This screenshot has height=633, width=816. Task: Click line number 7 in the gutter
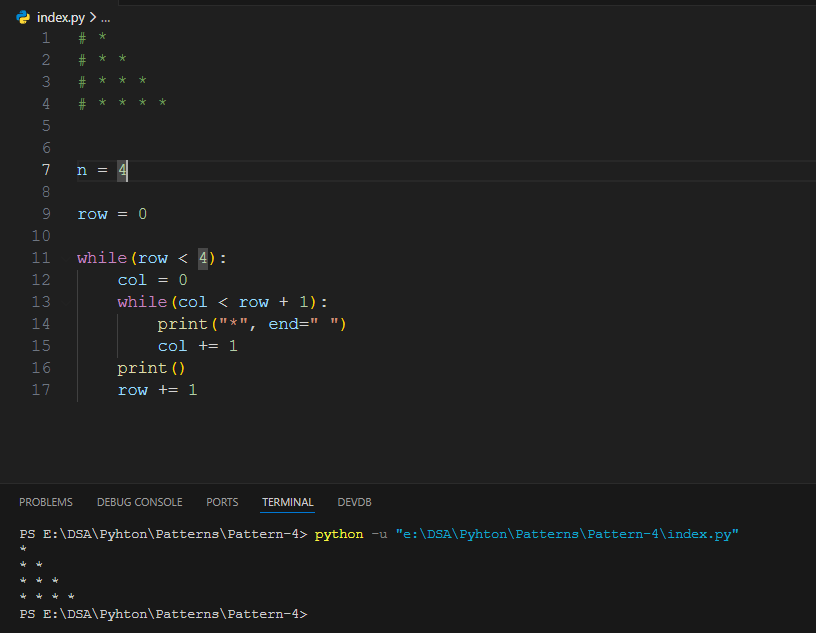46,170
